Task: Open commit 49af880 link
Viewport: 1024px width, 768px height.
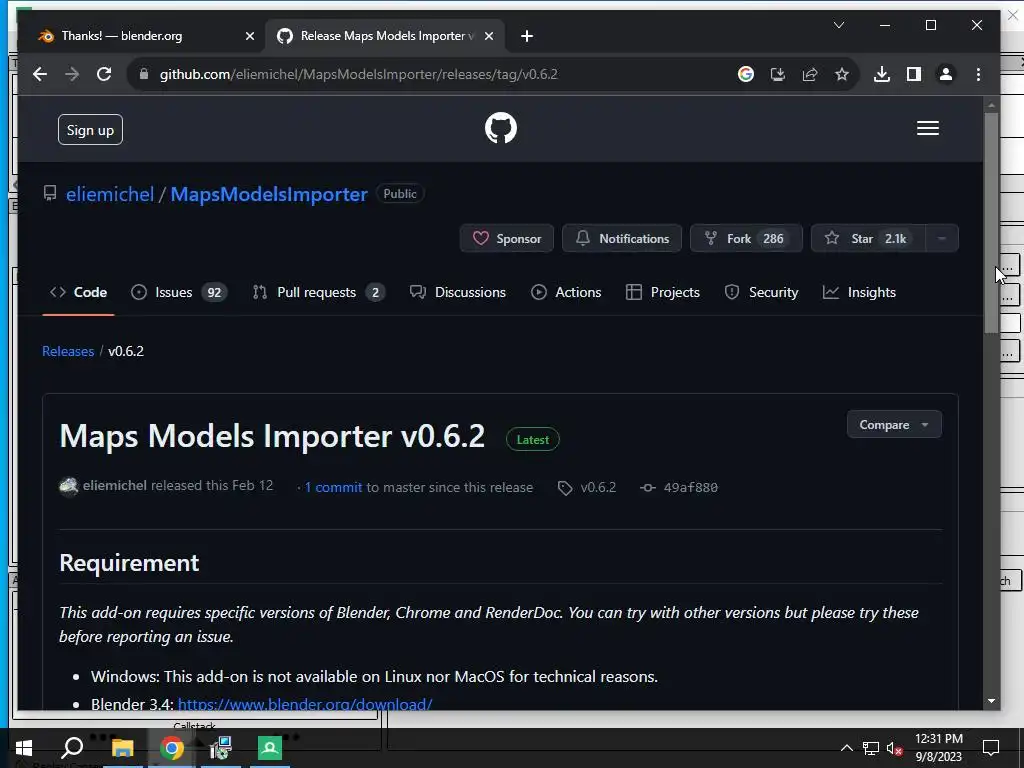Action: (679, 487)
